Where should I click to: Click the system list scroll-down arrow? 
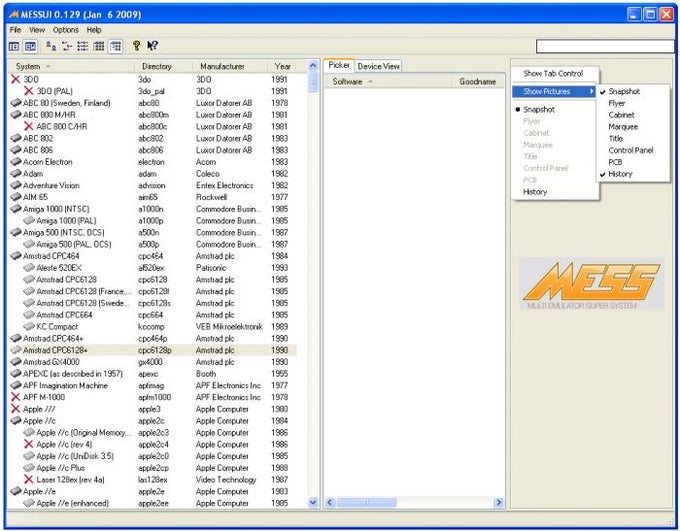[x=313, y=502]
